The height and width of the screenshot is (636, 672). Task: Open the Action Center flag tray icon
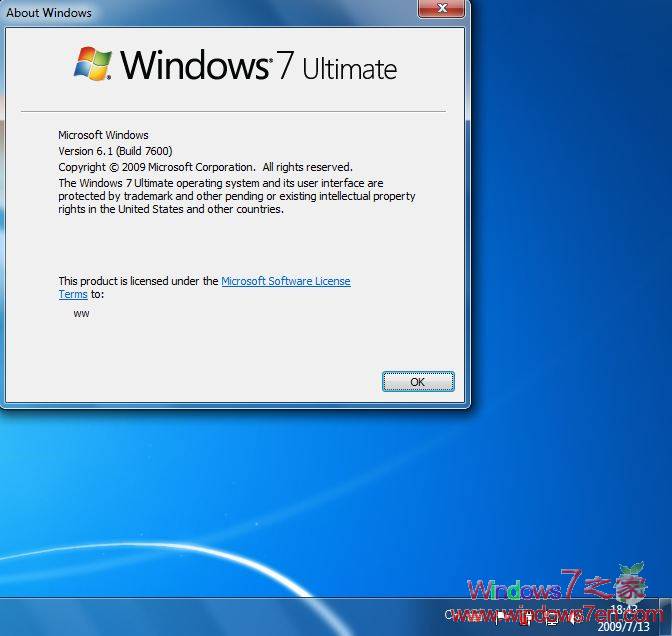(x=500, y=617)
